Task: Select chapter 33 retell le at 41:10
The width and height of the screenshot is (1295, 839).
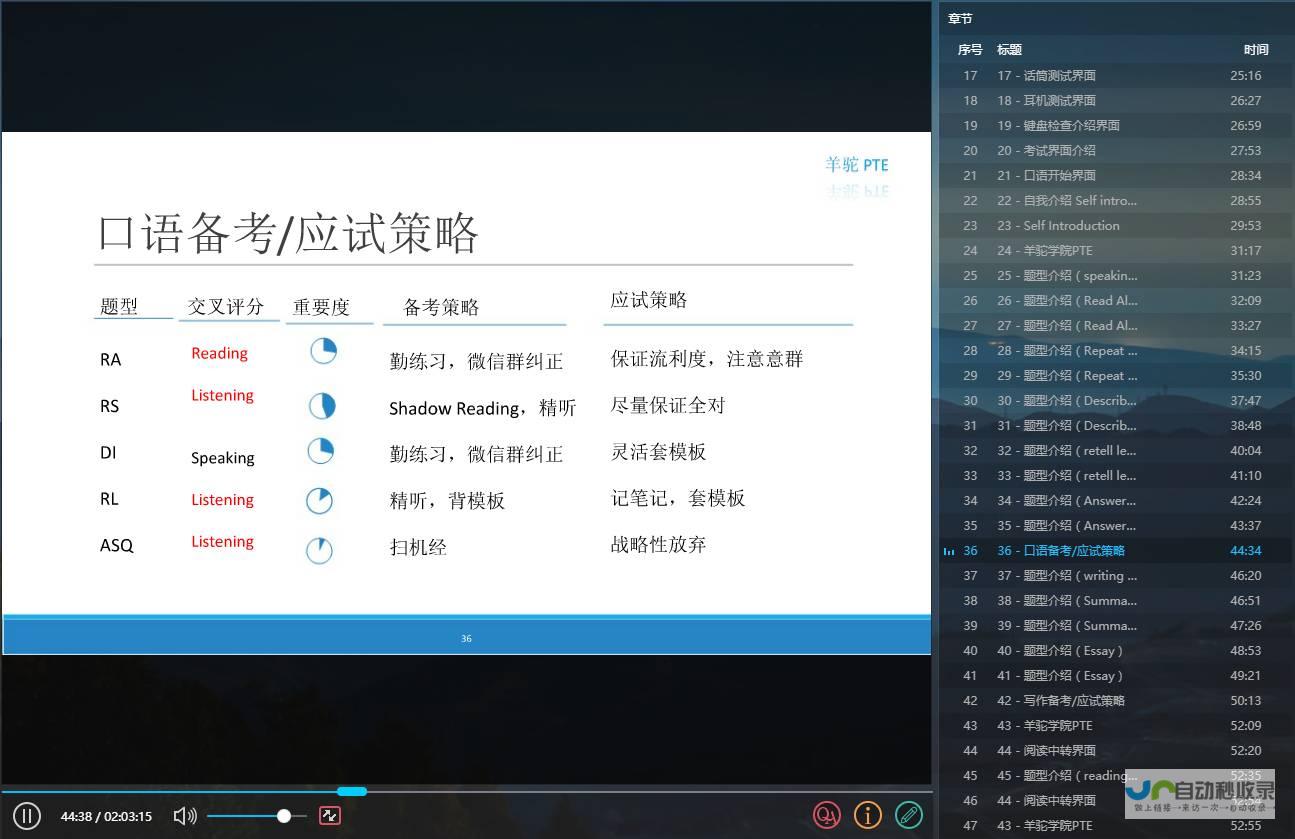Action: click(1115, 475)
